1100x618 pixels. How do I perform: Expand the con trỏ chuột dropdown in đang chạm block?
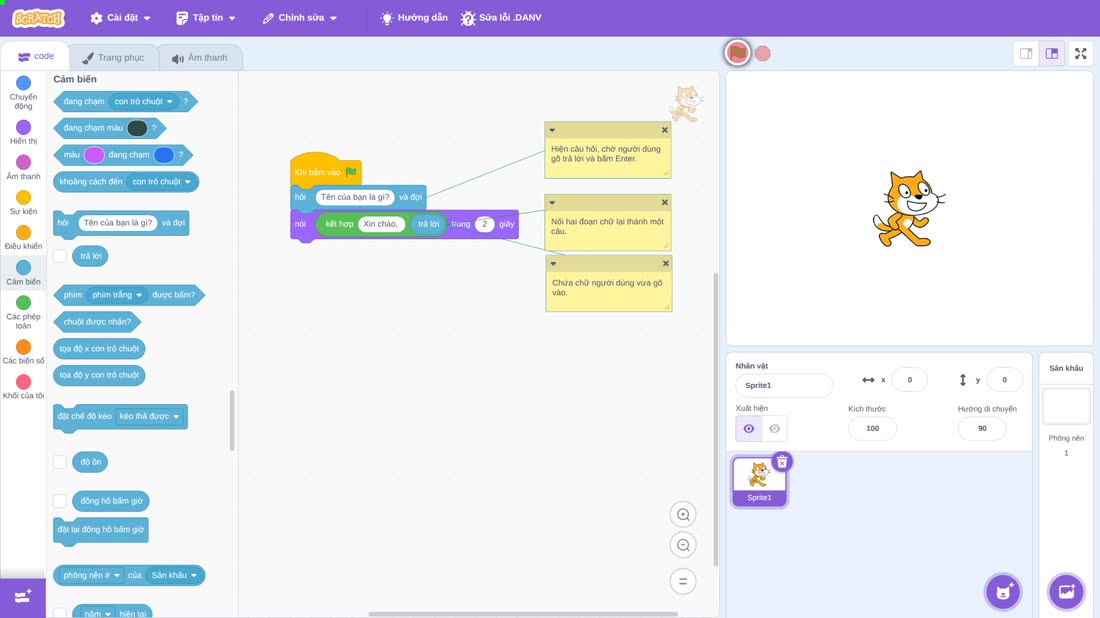pyautogui.click(x=144, y=102)
